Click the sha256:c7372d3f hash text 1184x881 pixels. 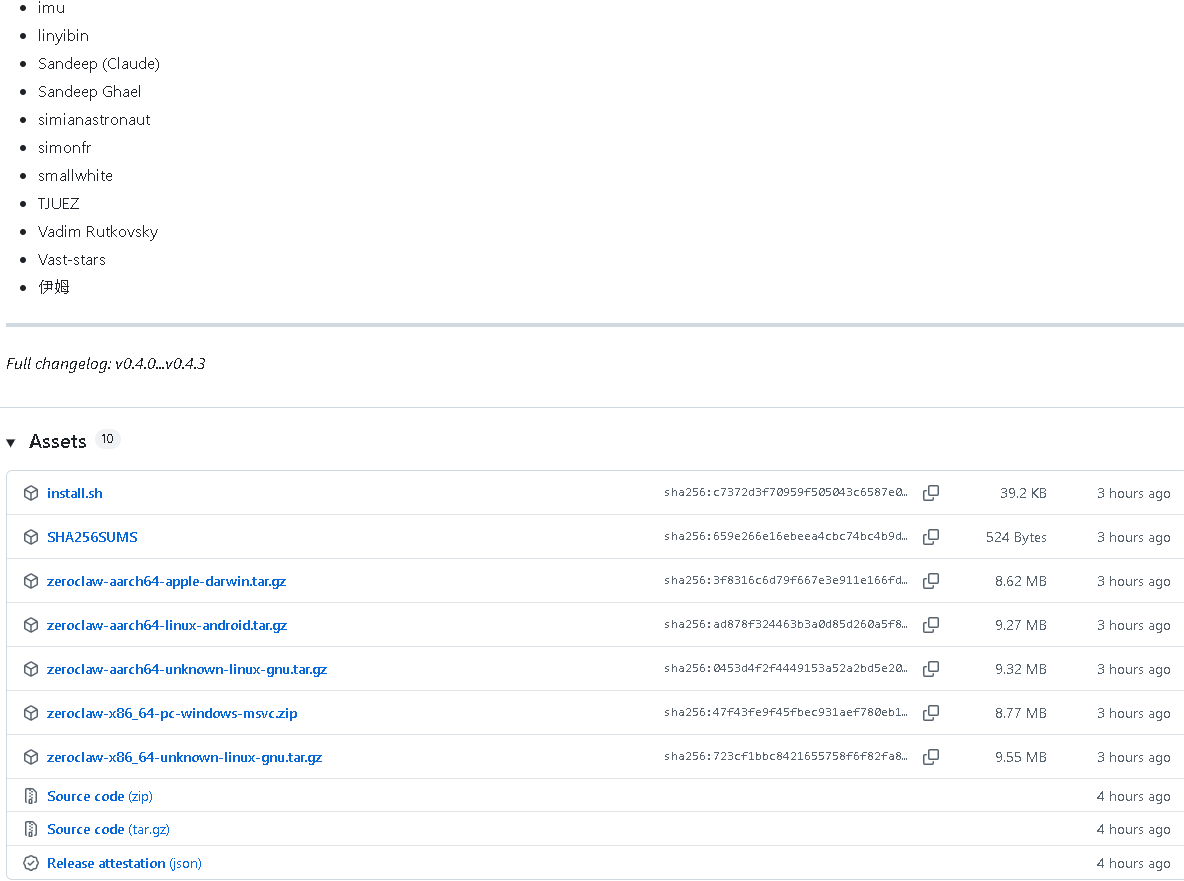(785, 492)
